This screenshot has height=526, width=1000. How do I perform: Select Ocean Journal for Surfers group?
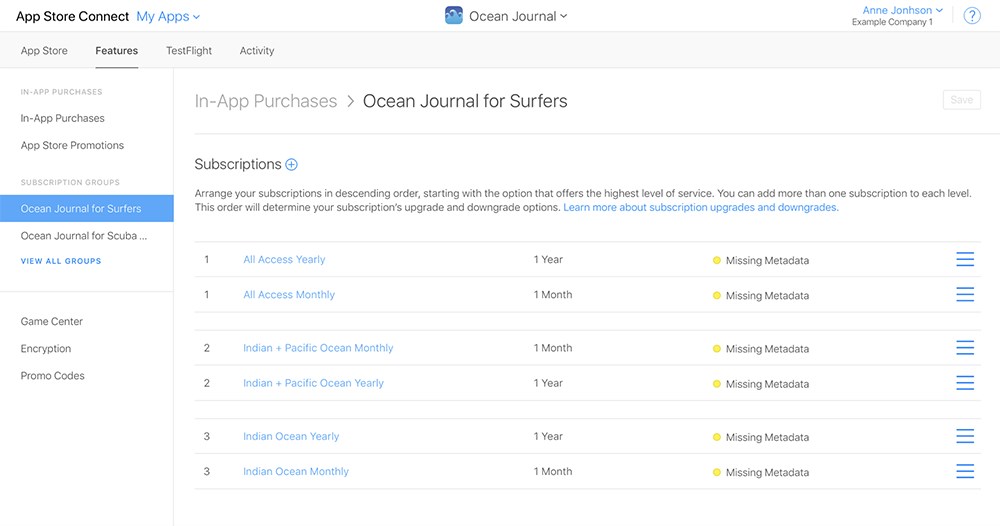click(x=87, y=208)
